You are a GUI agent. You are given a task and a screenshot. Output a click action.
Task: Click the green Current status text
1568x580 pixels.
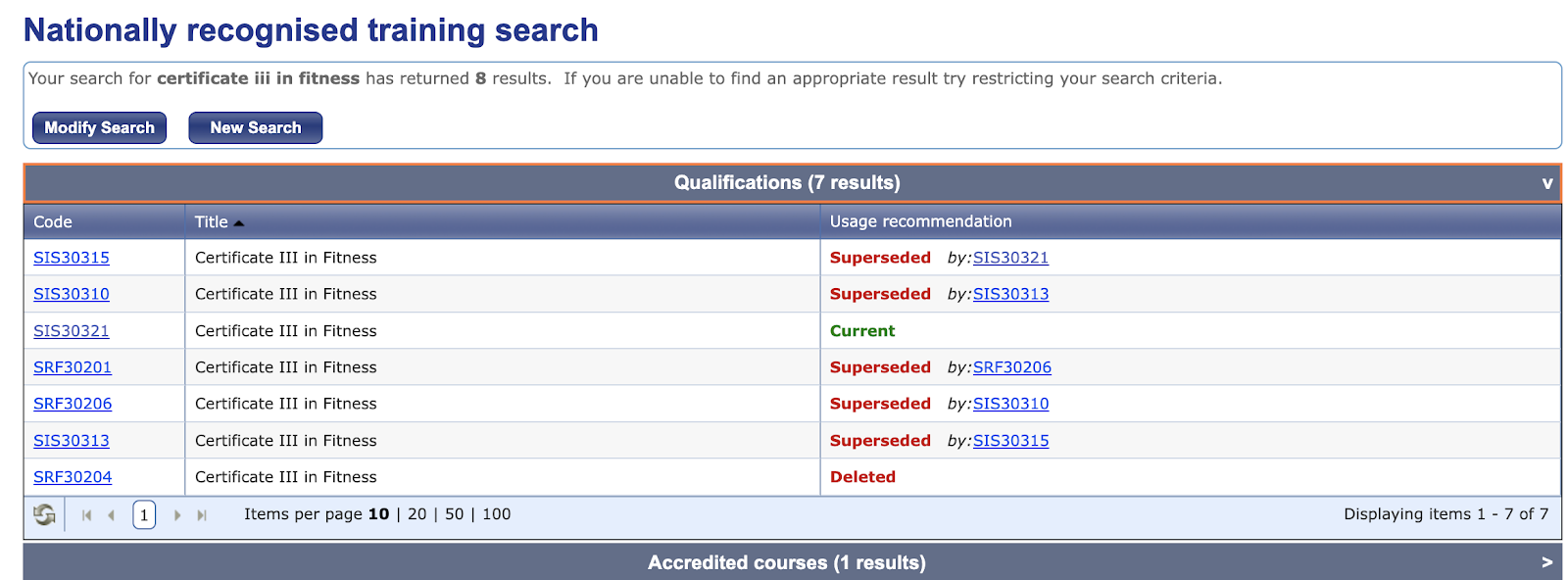click(x=862, y=331)
